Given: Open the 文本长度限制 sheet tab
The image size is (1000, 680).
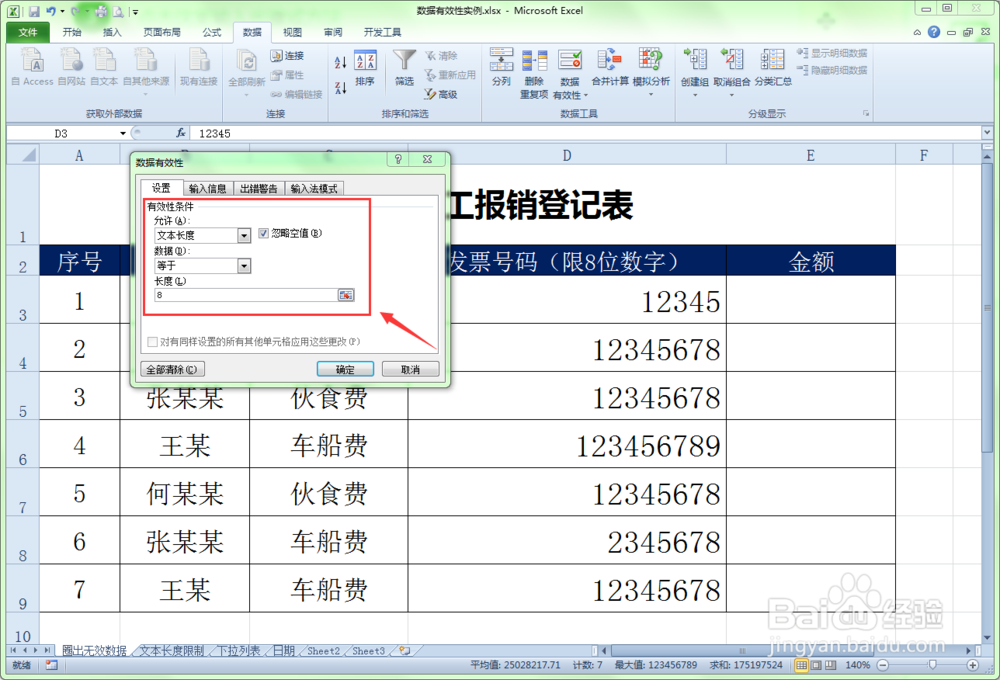Looking at the screenshot, I should click(x=172, y=651).
